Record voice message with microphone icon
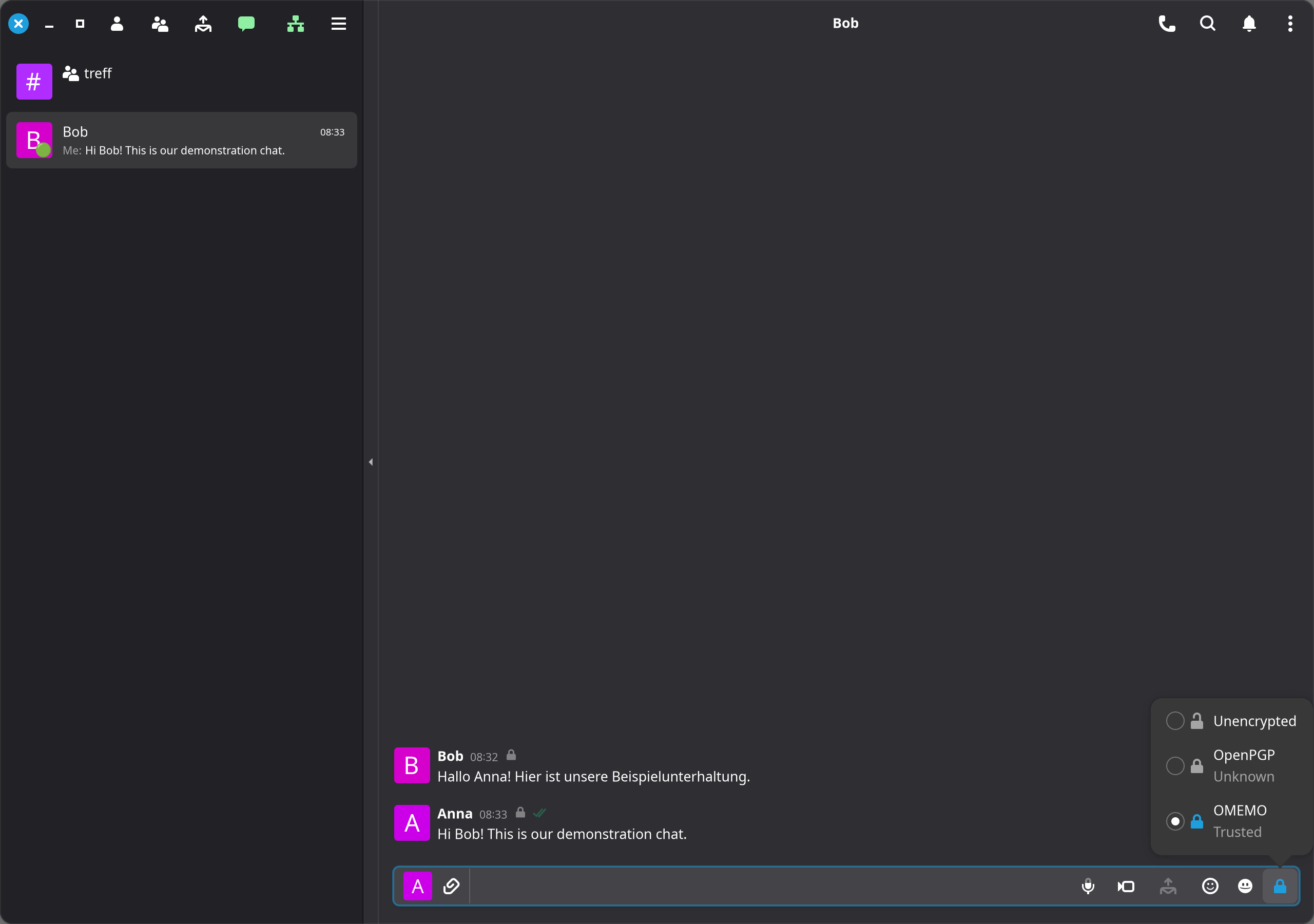1314x924 pixels. tap(1088, 886)
